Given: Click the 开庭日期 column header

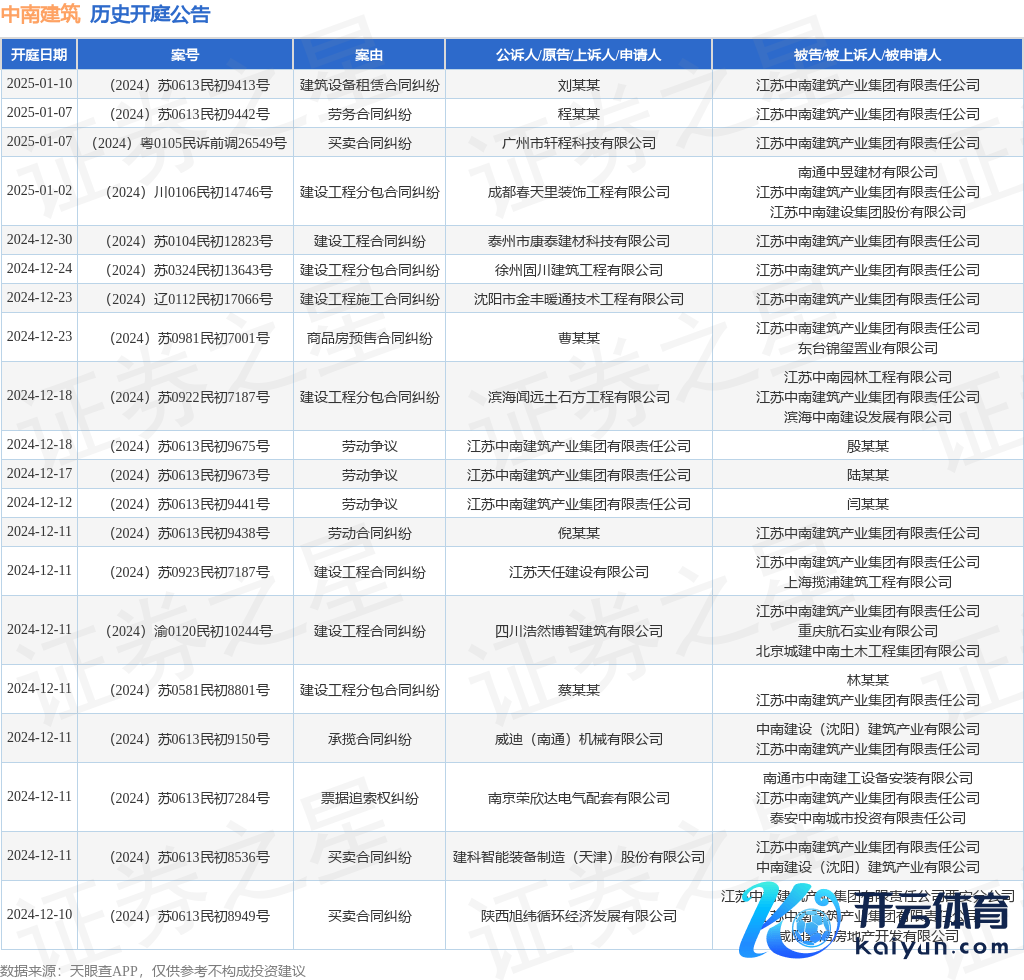Looking at the screenshot, I should point(39,55).
